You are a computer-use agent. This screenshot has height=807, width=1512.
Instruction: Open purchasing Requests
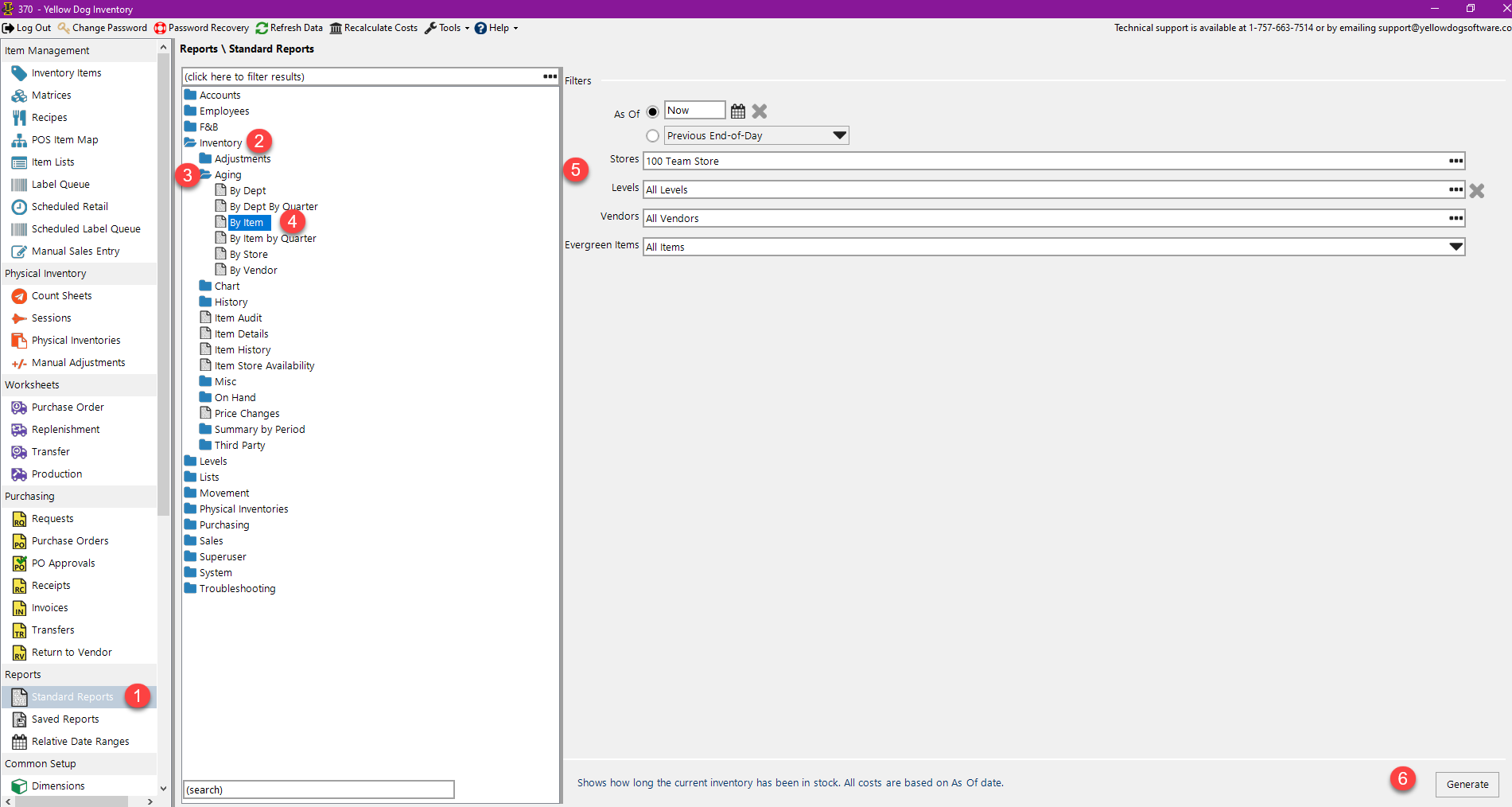point(52,519)
